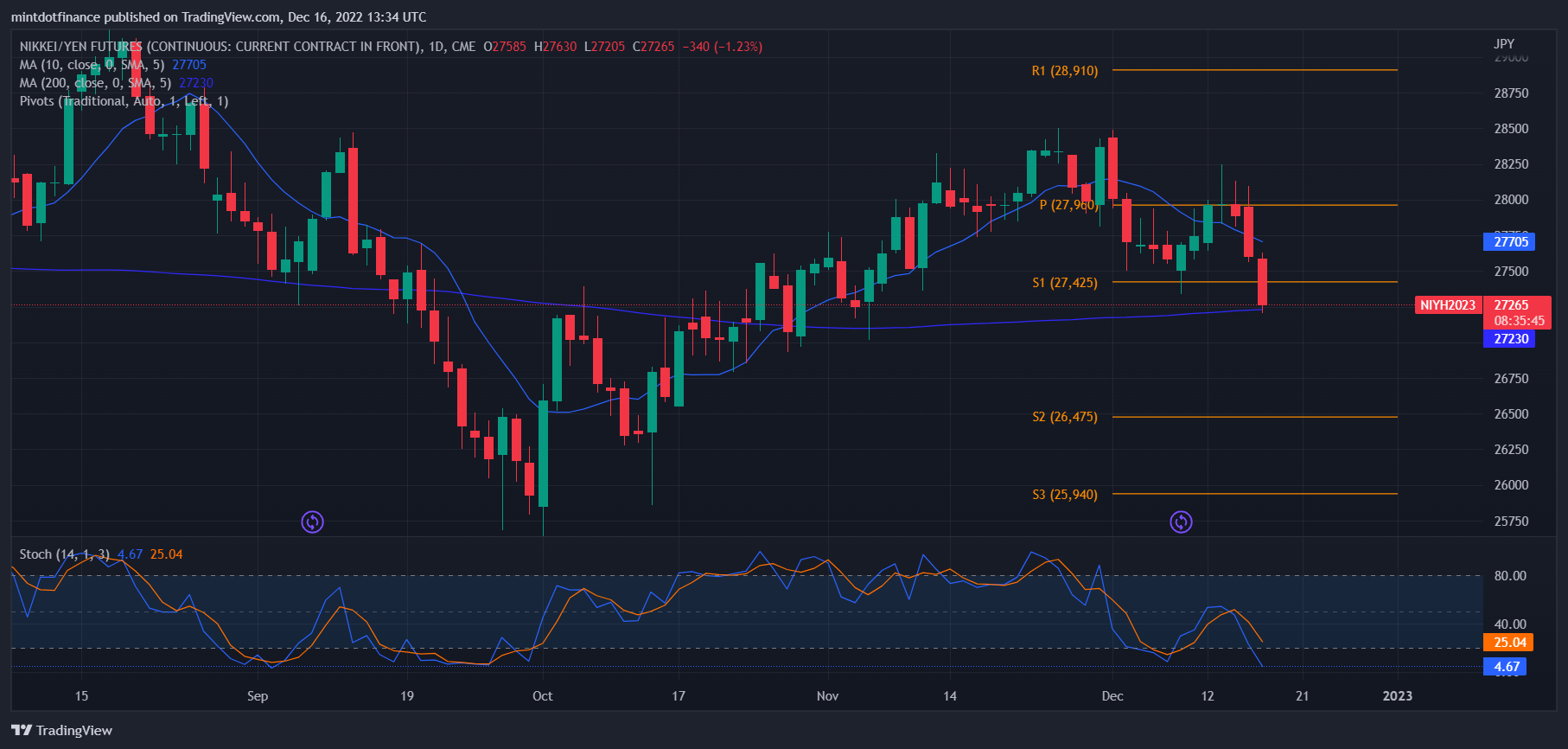1568x749 pixels.
Task: Click the contract roll icon near December
Action: (x=1181, y=522)
